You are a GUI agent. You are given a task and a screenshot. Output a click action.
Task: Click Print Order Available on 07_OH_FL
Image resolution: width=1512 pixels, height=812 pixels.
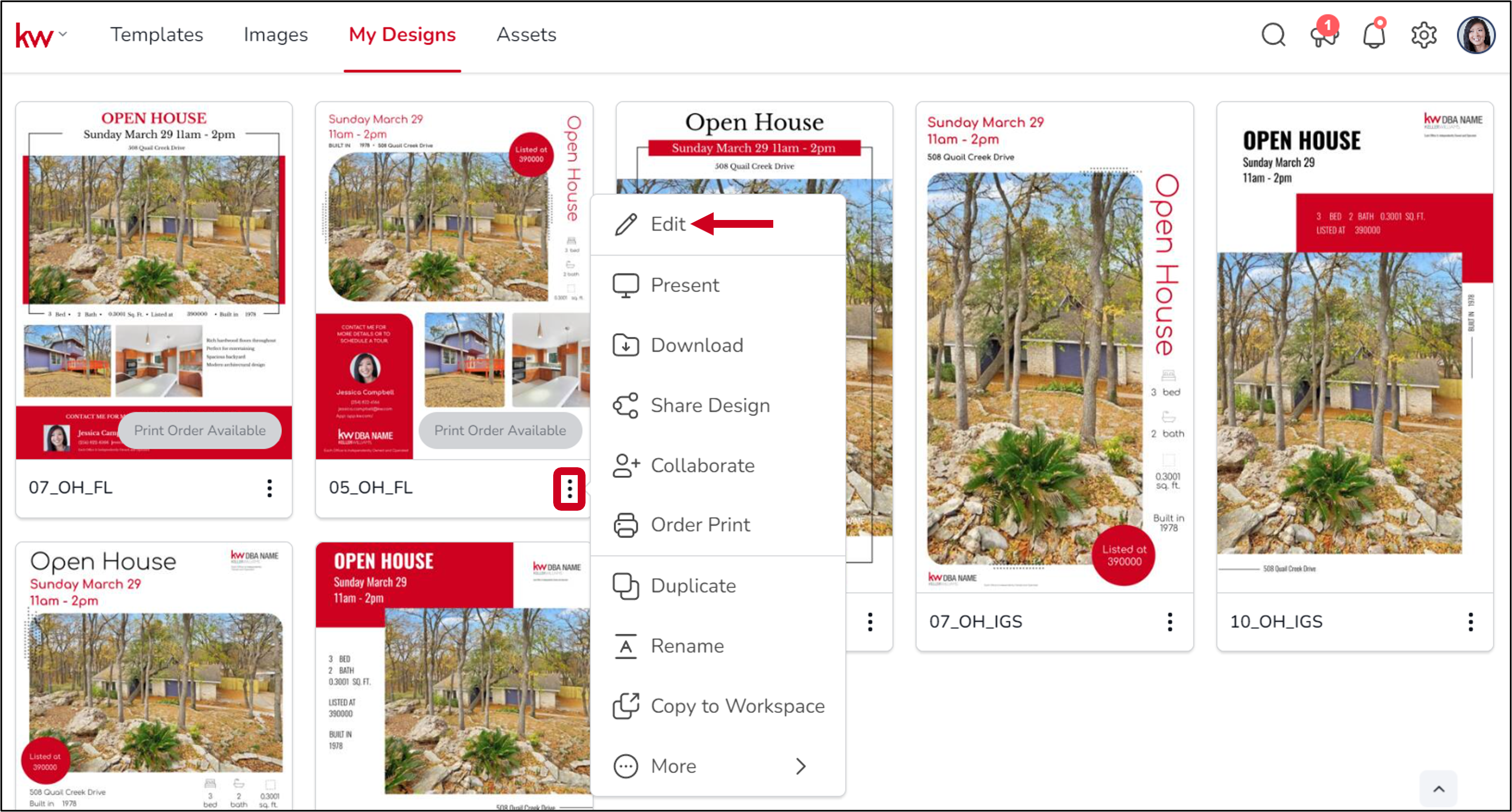(x=199, y=430)
